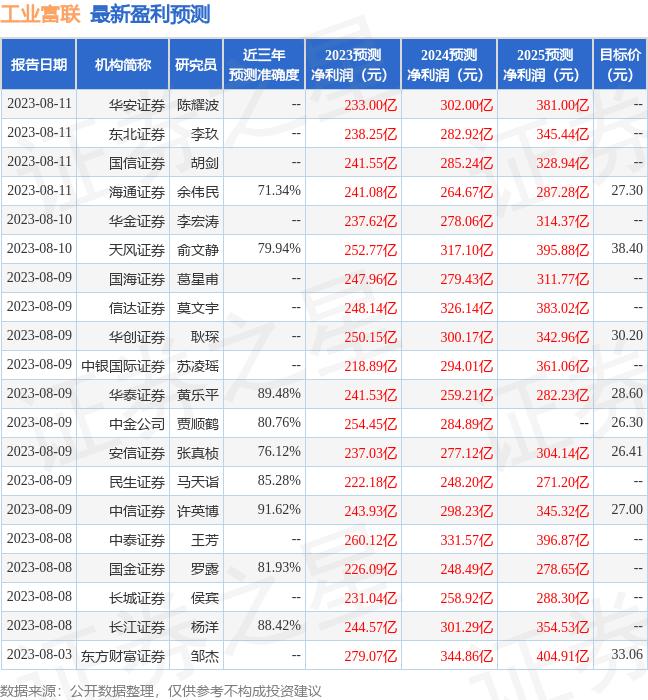Click the 目标价 column header
The height and width of the screenshot is (700, 648).
tap(620, 65)
